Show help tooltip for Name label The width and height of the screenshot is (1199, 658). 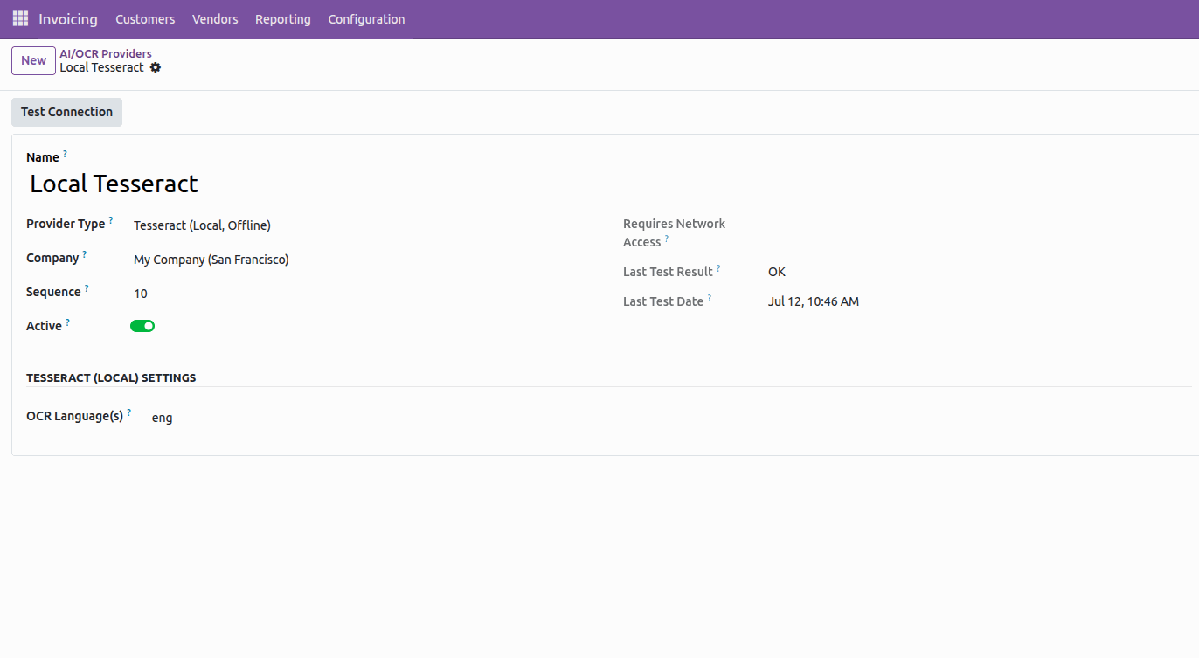coord(65,154)
